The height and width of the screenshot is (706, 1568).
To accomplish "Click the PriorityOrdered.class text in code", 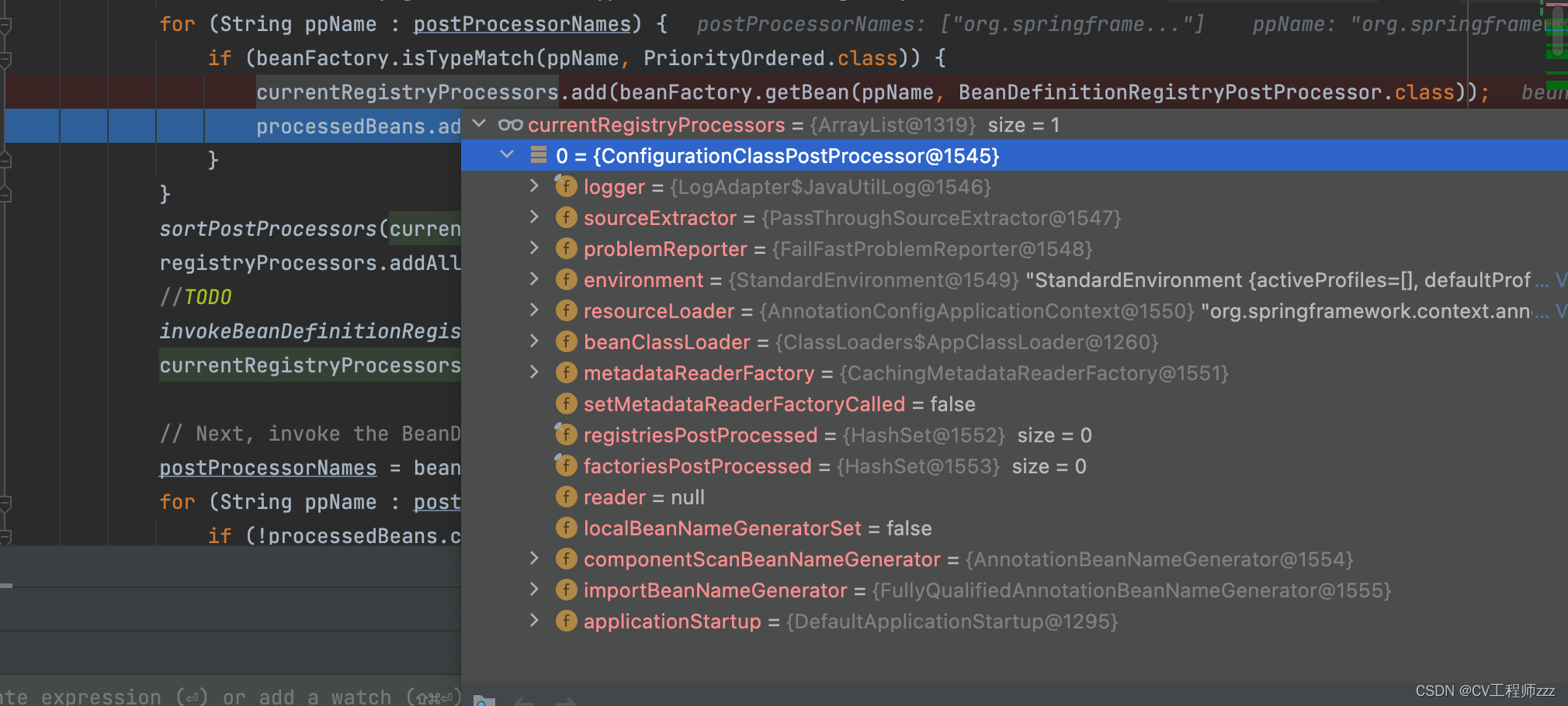I will [771, 58].
